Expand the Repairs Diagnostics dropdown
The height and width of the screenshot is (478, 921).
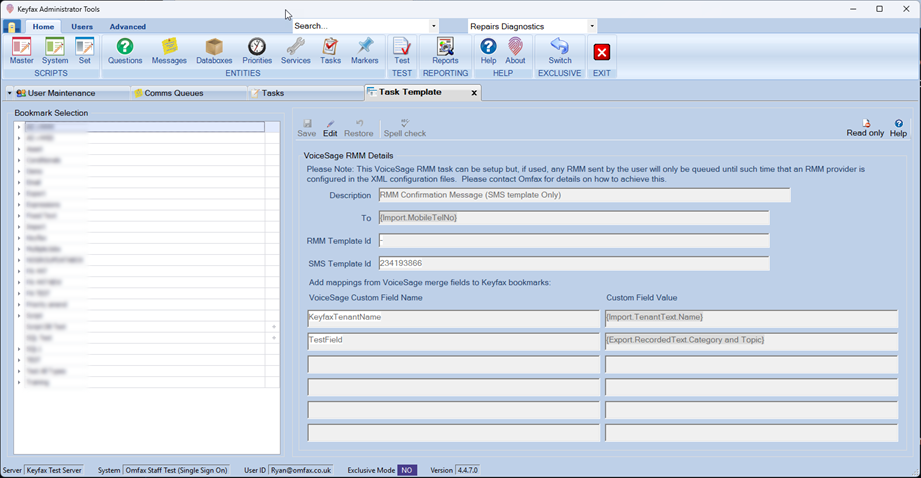click(x=592, y=26)
